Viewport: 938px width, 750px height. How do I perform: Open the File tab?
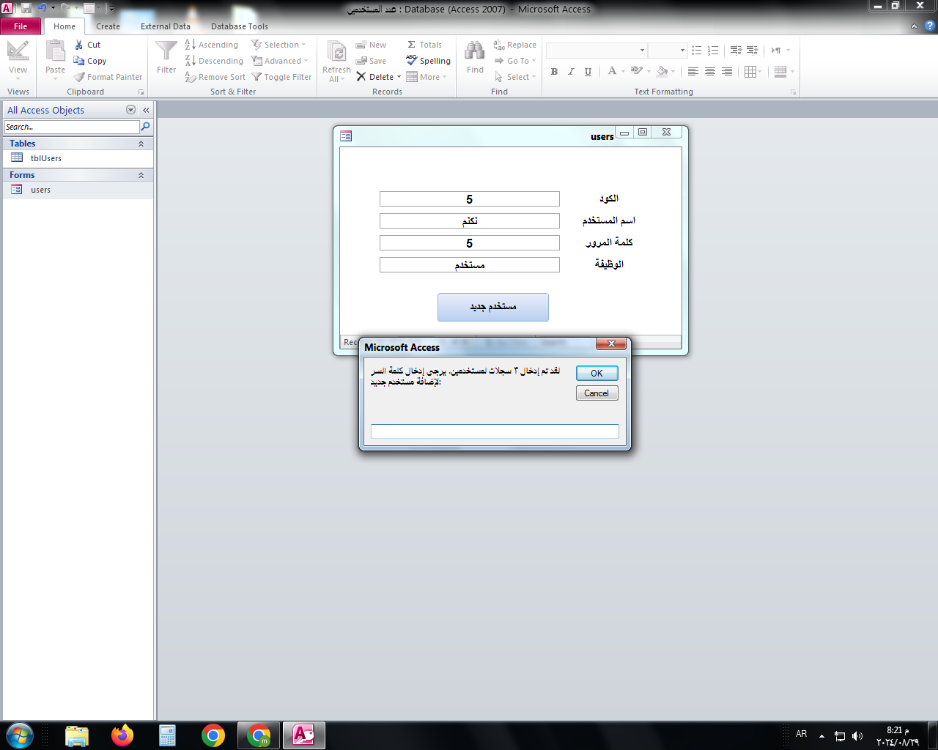pos(20,26)
